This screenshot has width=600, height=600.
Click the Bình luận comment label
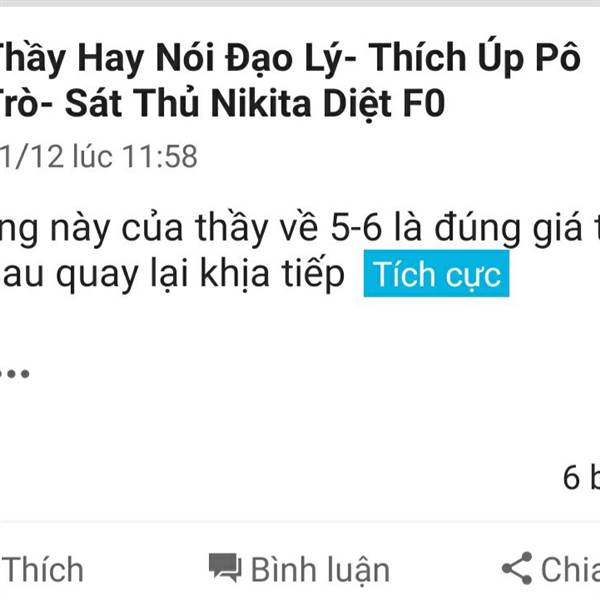(320, 571)
